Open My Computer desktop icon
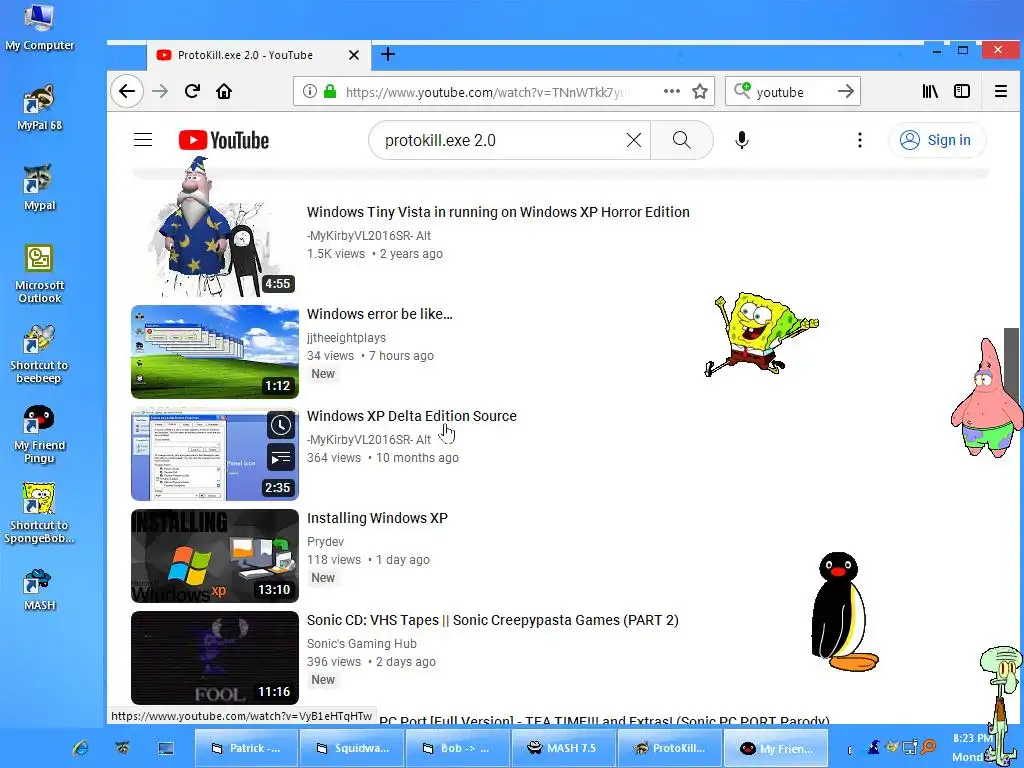The width and height of the screenshot is (1024, 768). point(39,27)
